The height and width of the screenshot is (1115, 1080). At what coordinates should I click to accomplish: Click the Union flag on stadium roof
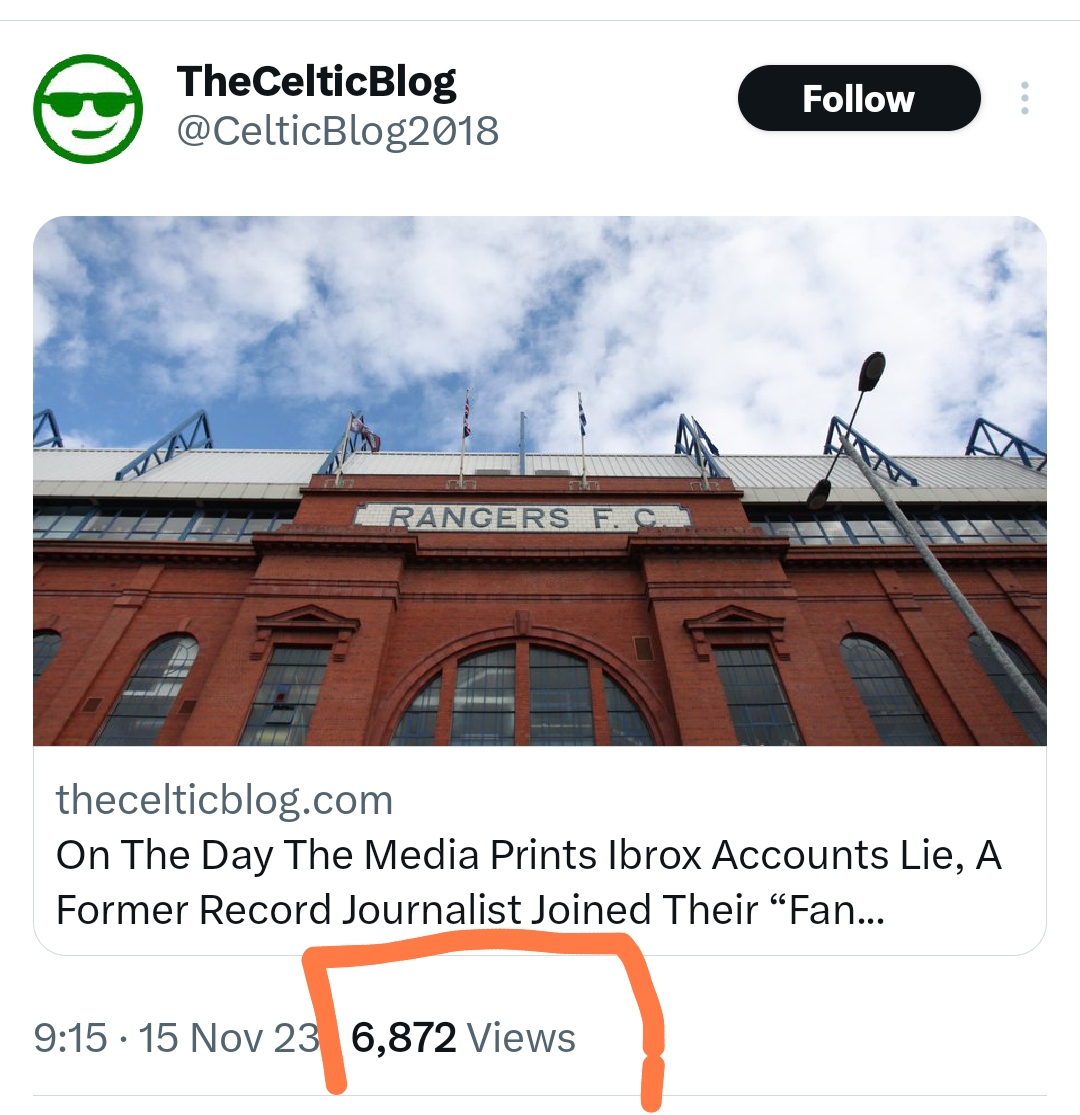tap(467, 416)
